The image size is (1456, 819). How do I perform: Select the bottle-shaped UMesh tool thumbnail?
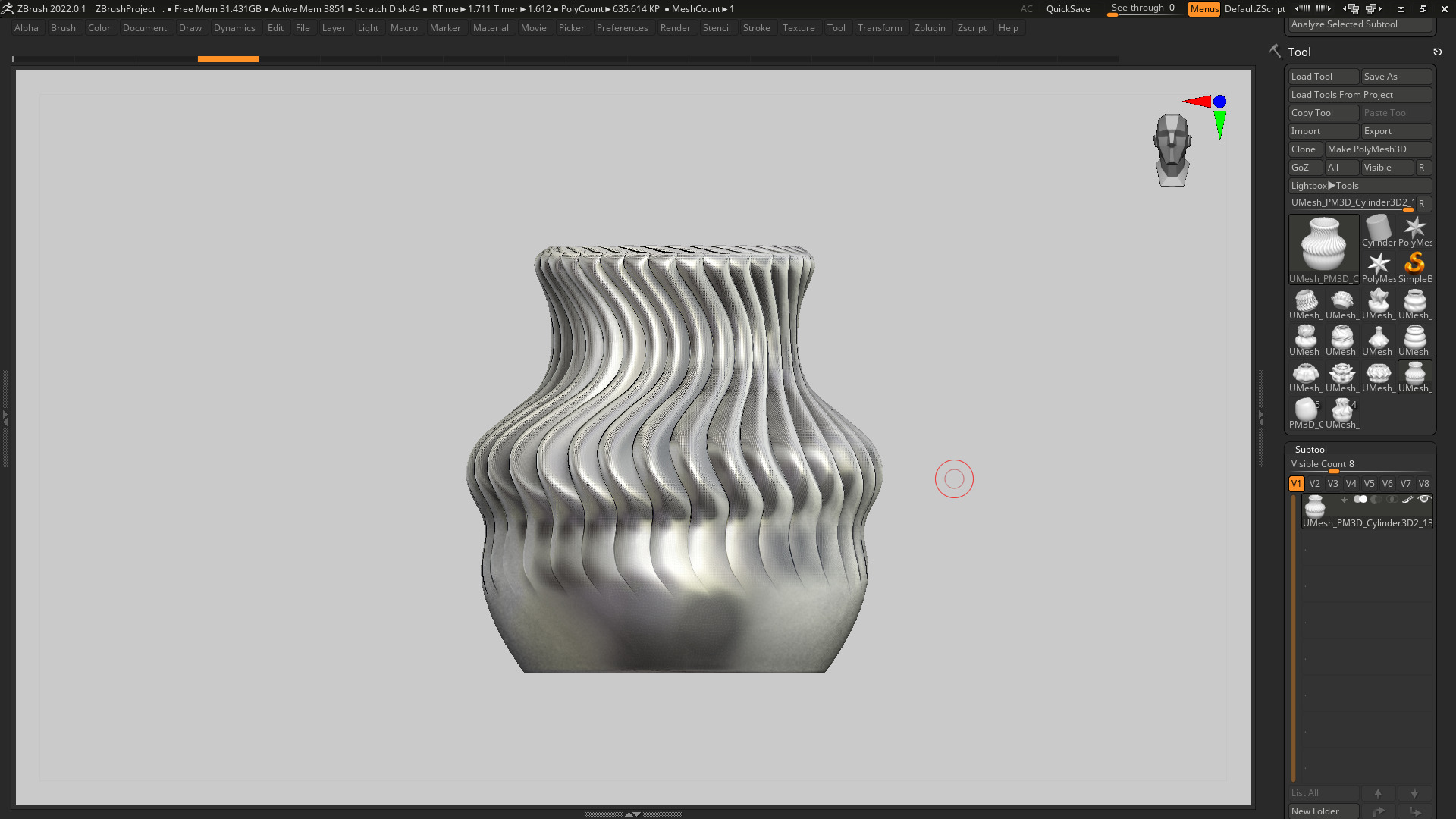tap(1378, 340)
